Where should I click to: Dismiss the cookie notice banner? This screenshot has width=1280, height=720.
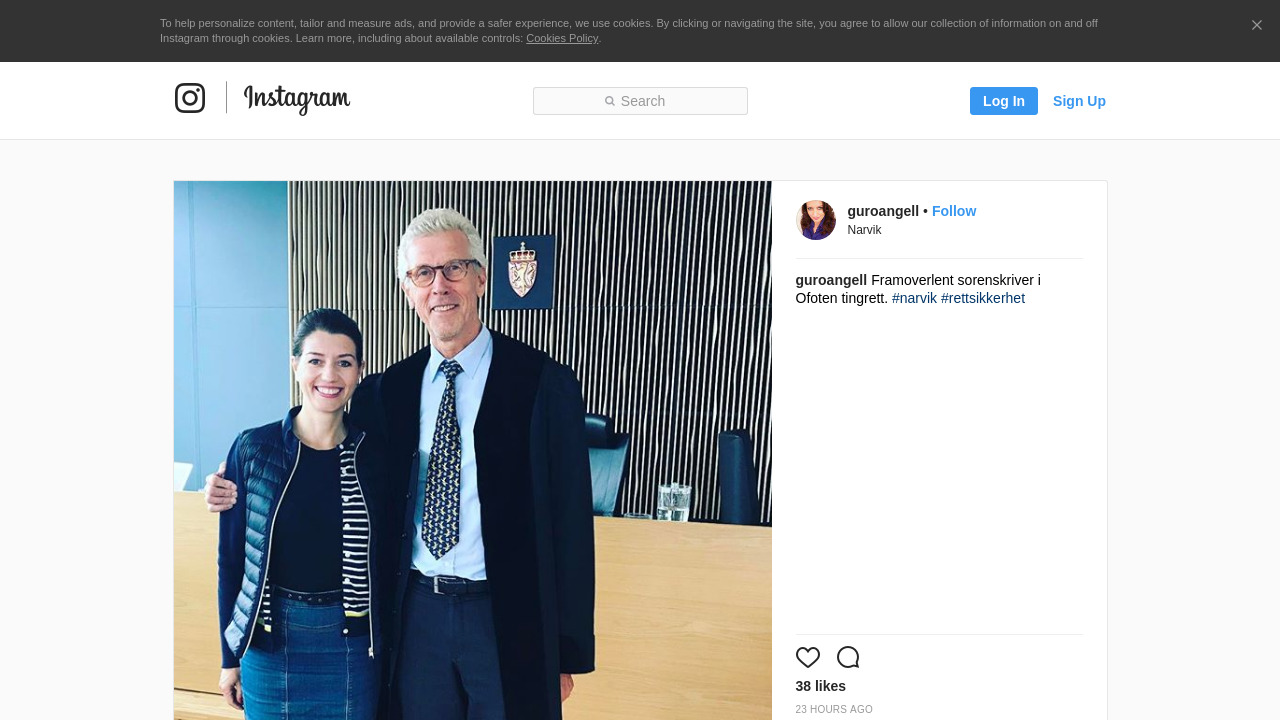pos(1256,25)
